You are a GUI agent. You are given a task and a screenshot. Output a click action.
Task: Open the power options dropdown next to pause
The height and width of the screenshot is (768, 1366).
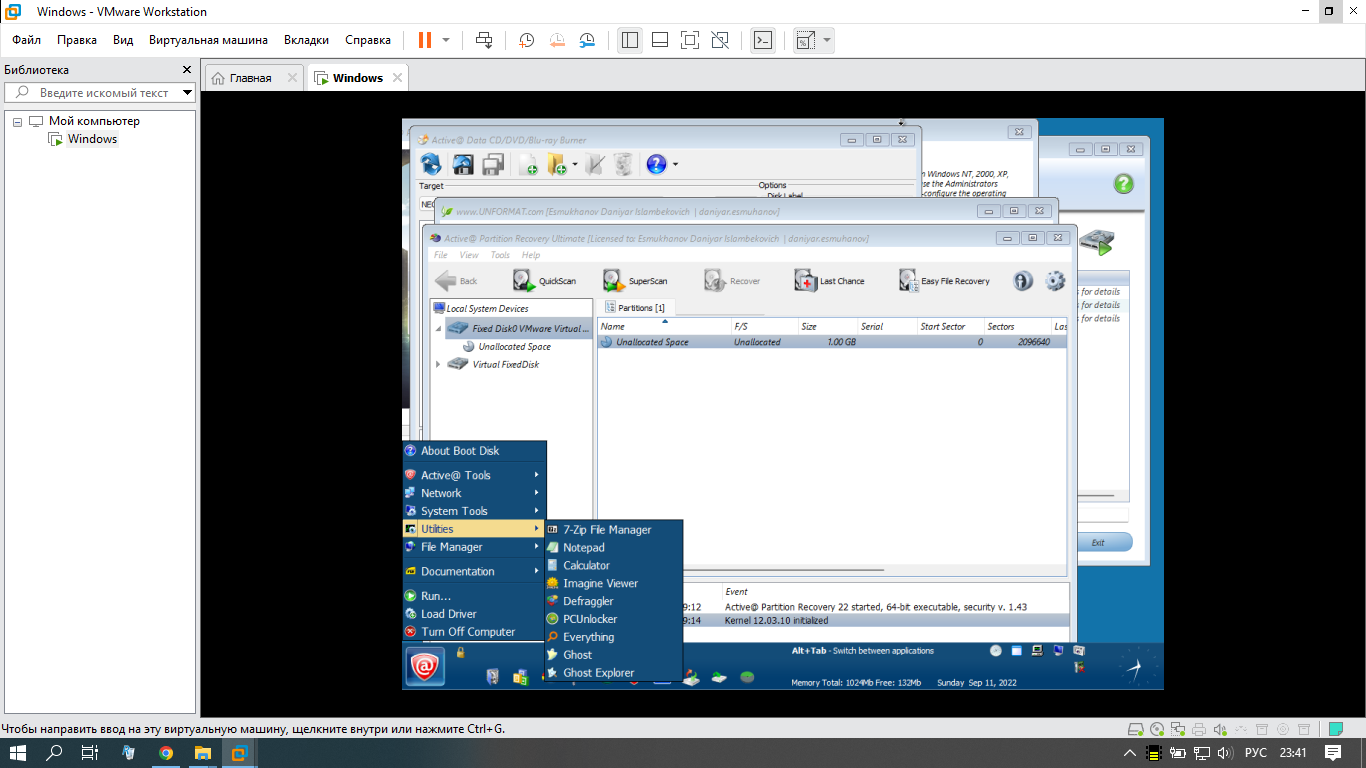(446, 40)
